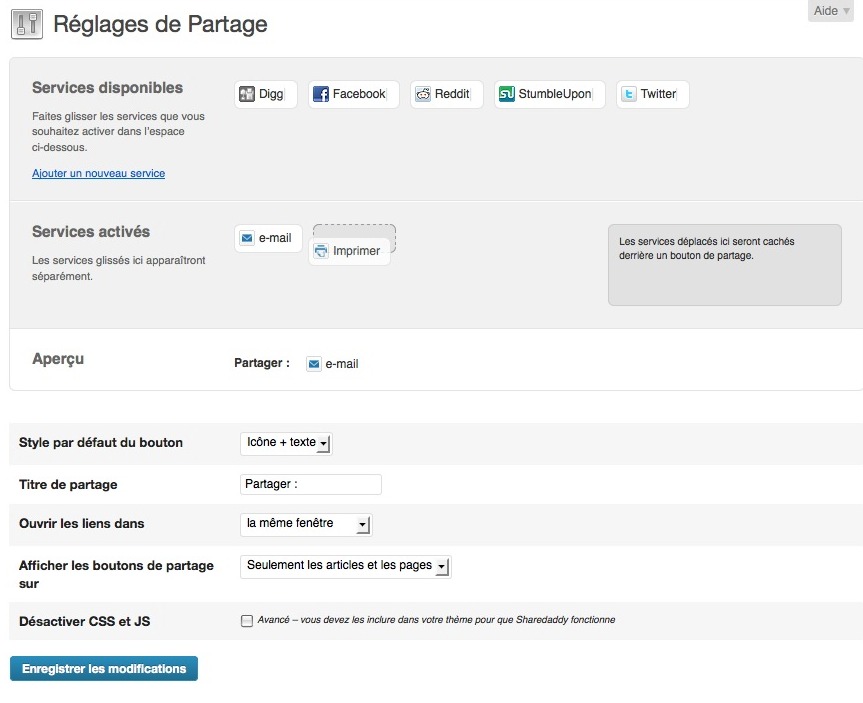Click the Digg service icon
Image resolution: width=863 pixels, height=703 pixels.
(247, 94)
